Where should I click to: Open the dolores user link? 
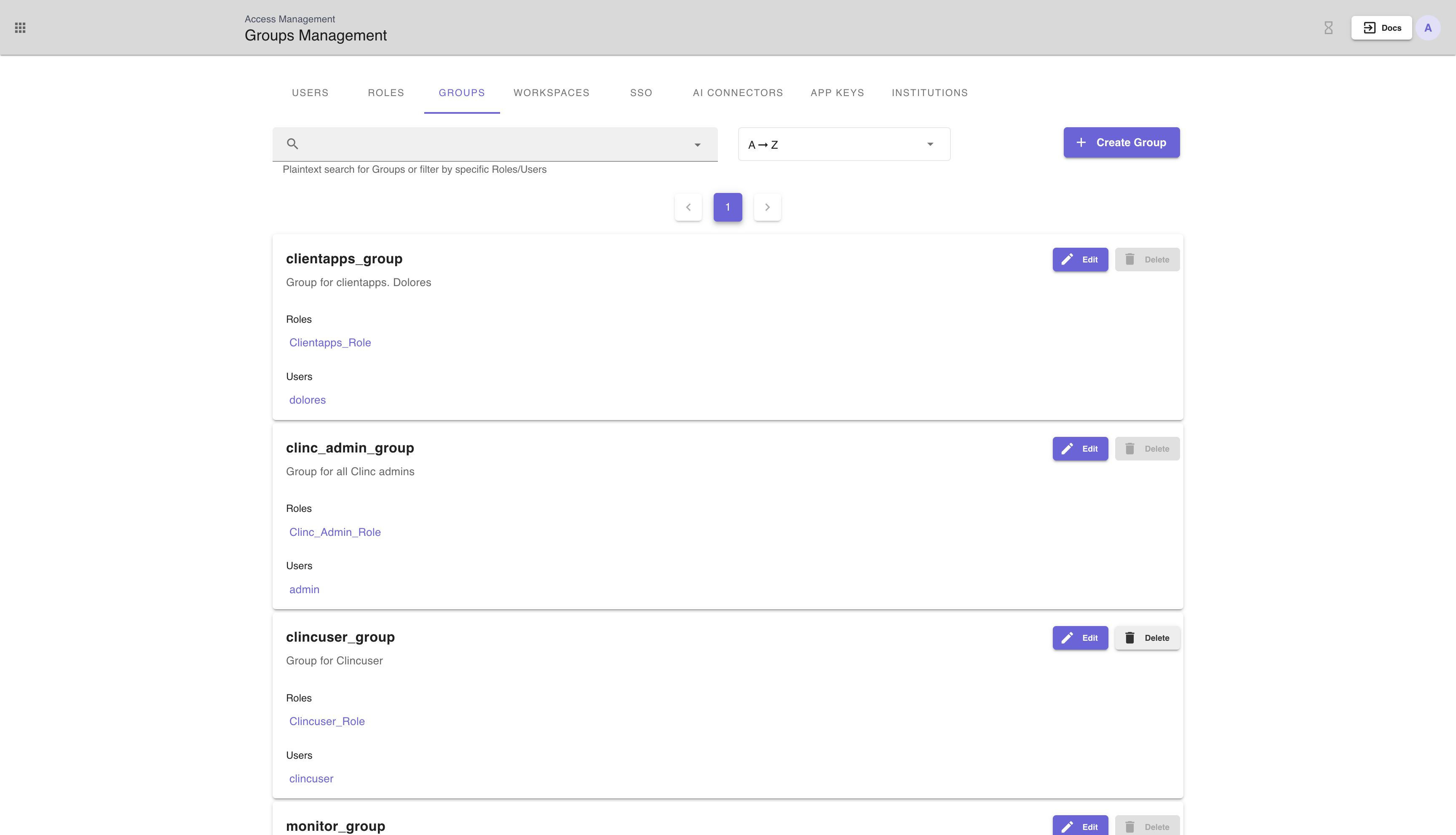(308, 400)
